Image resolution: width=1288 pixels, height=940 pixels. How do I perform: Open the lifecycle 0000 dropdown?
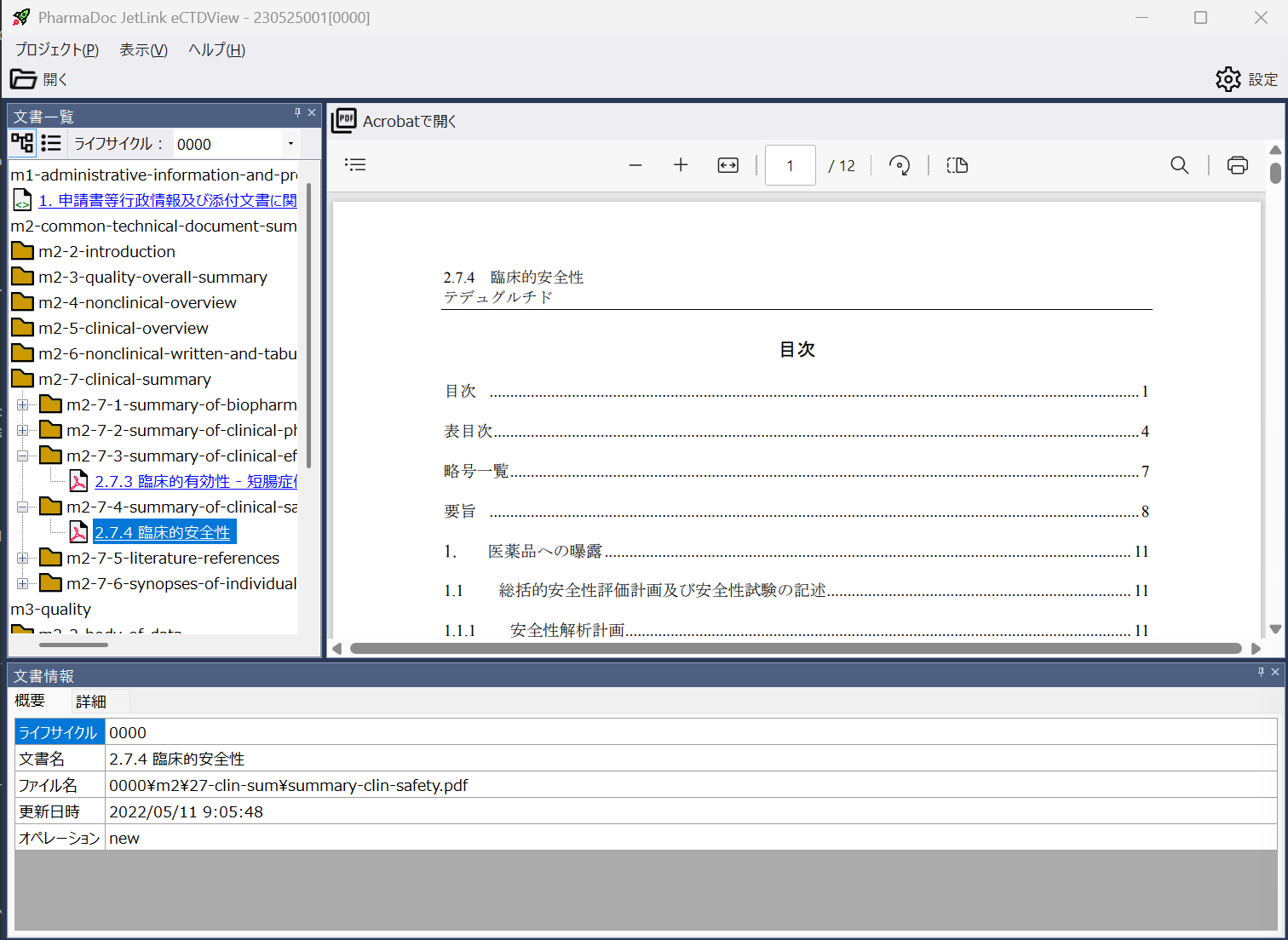pyautogui.click(x=290, y=144)
